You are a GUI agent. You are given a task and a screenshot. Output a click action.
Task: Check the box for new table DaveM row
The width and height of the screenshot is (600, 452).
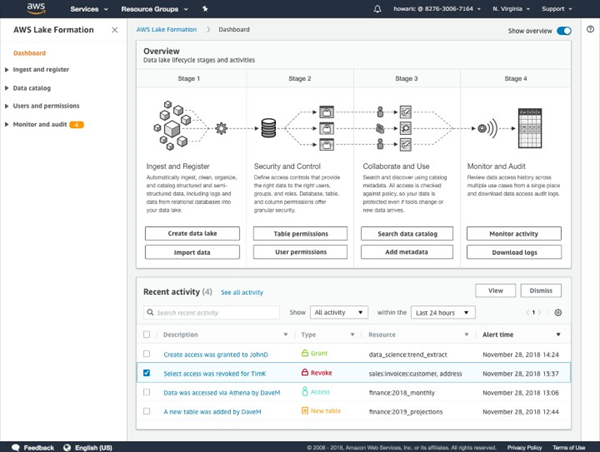[147, 411]
